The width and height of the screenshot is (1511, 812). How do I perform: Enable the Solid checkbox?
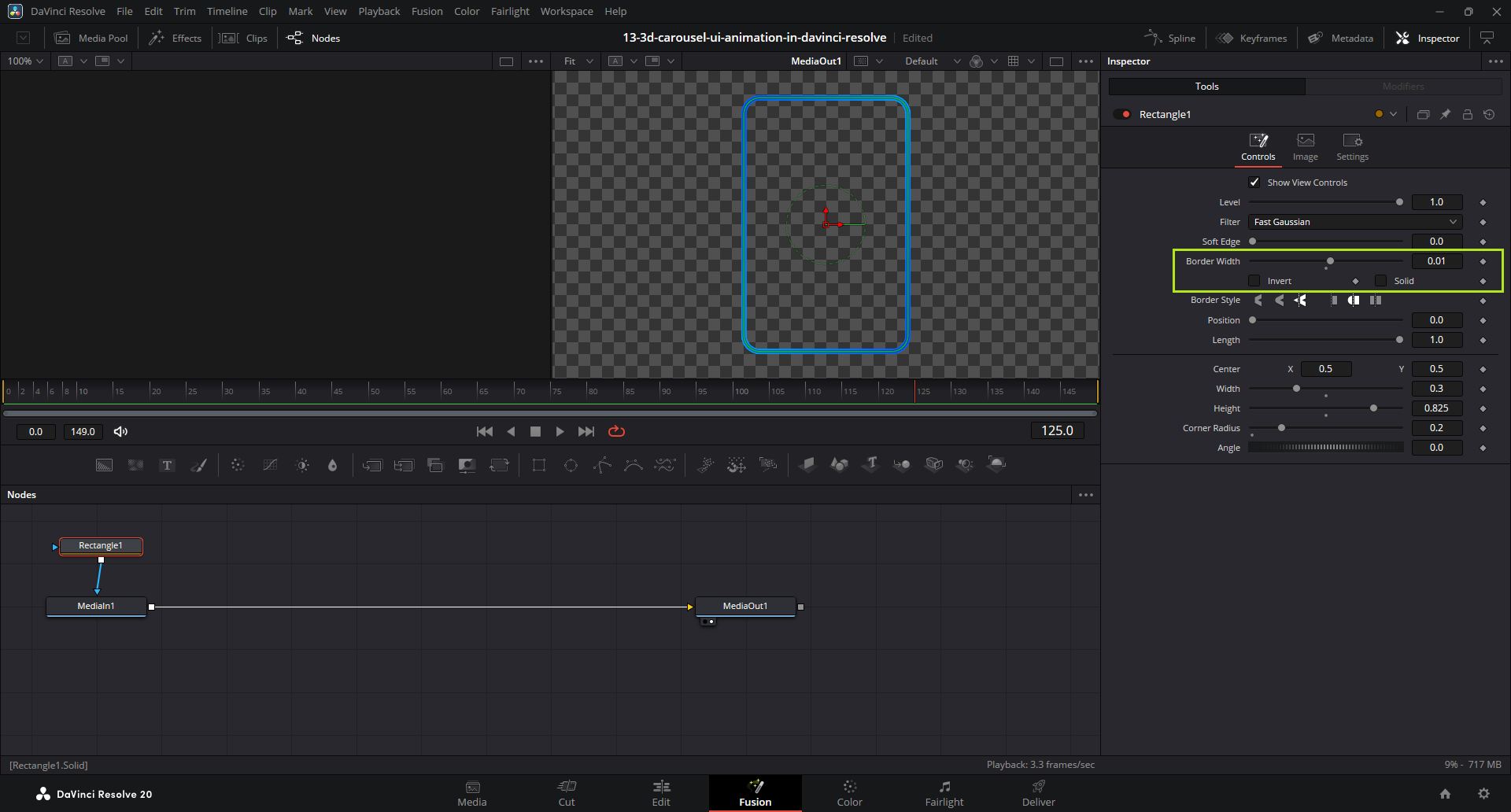[x=1381, y=281]
